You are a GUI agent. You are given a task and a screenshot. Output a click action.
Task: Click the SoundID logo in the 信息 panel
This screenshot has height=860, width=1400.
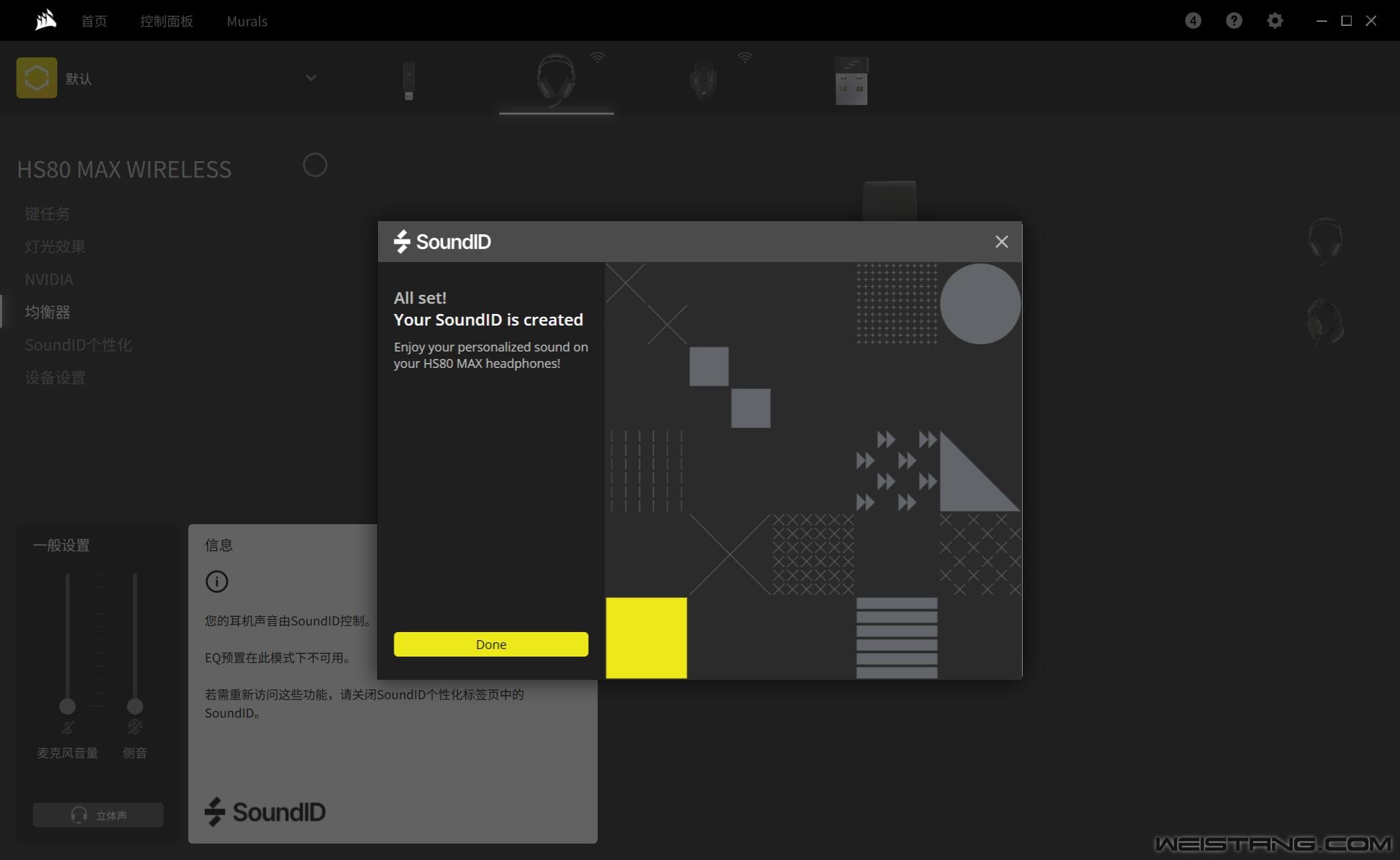265,812
